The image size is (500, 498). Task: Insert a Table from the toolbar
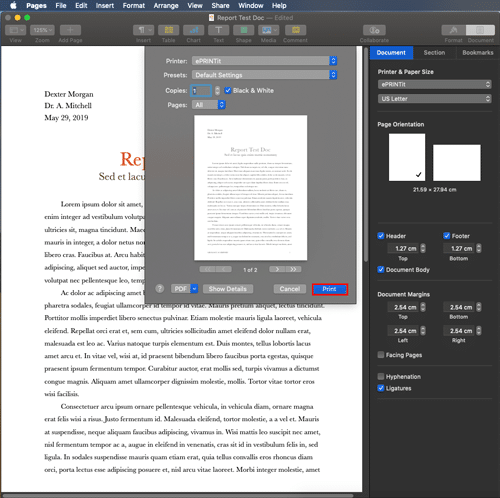click(x=169, y=30)
